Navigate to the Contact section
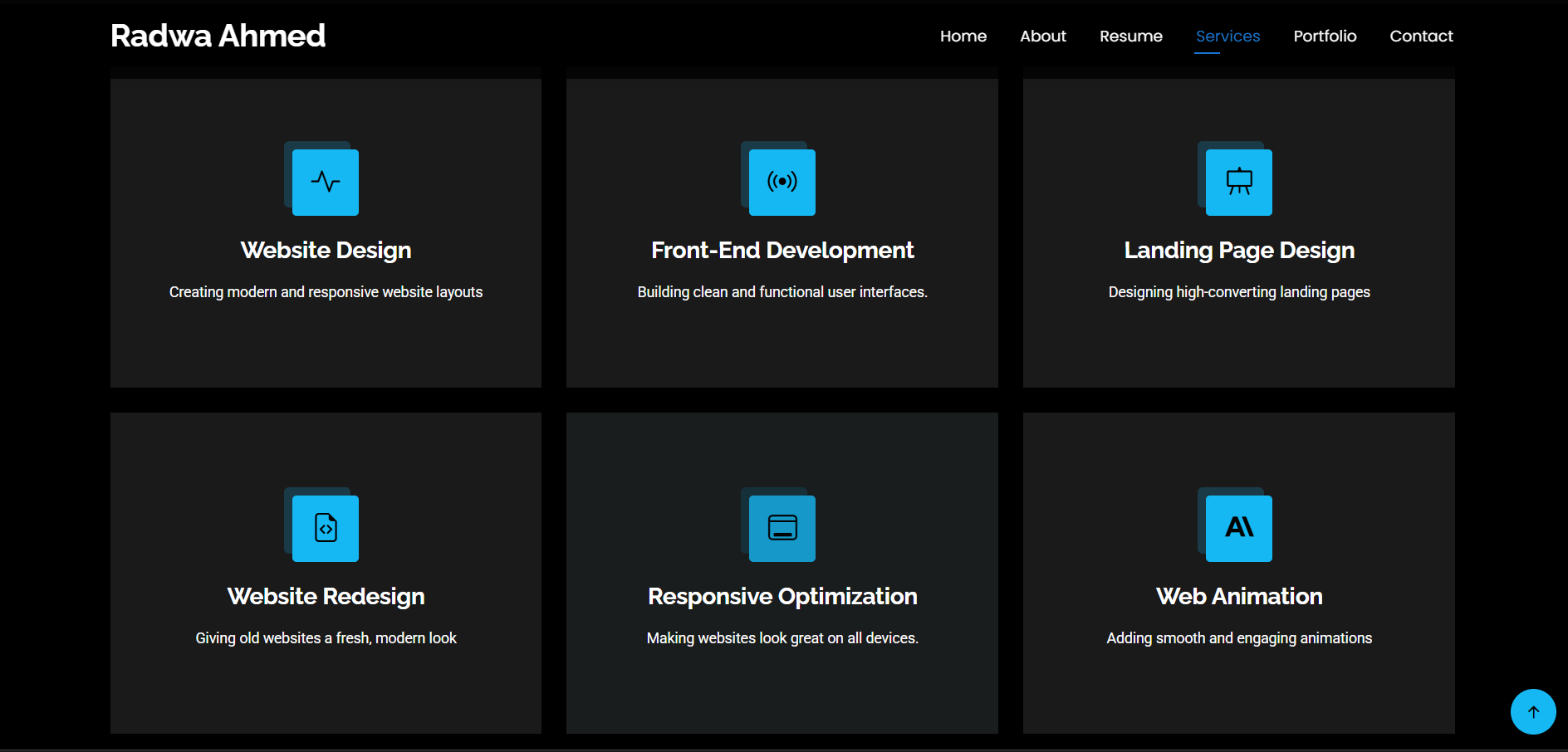 [1421, 36]
